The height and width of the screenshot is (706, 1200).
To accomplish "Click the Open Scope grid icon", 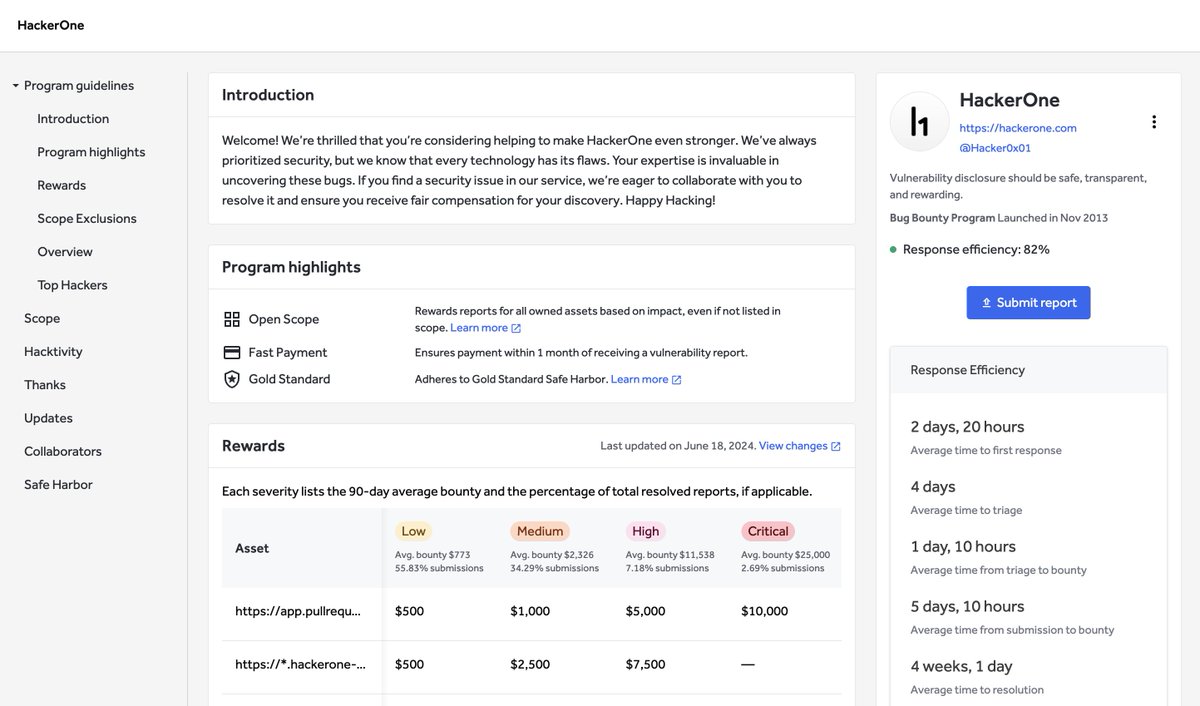I will tap(231, 318).
